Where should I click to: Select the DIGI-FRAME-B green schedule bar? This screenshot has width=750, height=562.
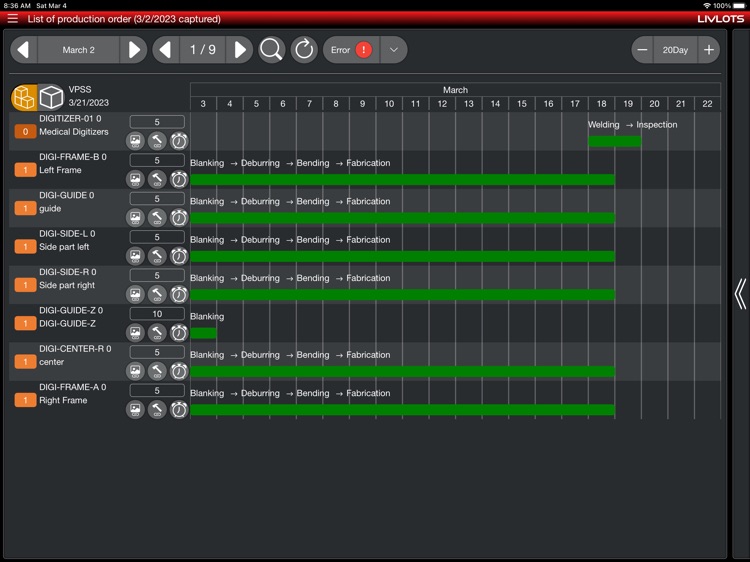(x=402, y=179)
